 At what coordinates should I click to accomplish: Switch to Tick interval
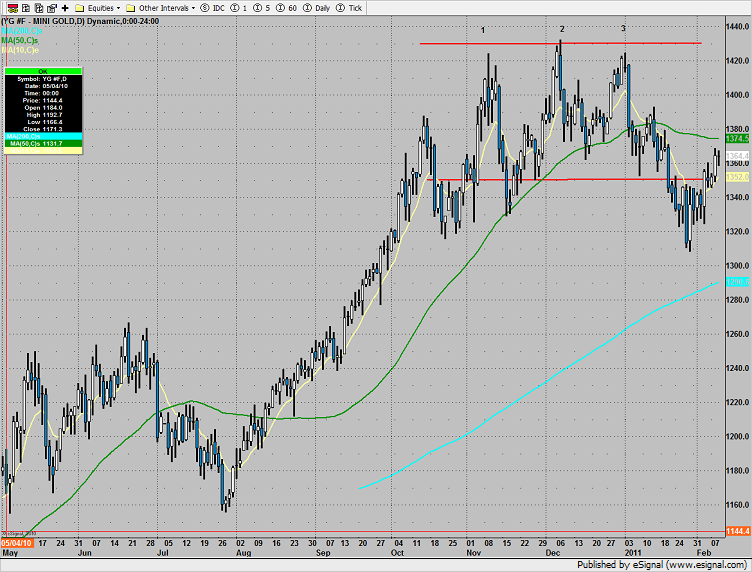point(349,8)
